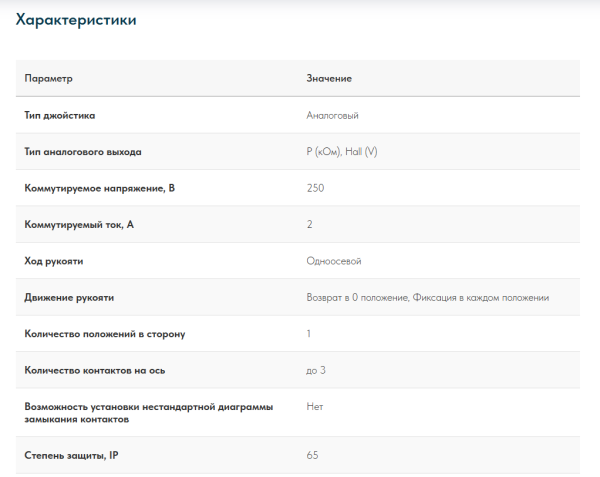Click the Характеристики section heading
Image resolution: width=600 pixels, height=477 pixels.
(77, 20)
